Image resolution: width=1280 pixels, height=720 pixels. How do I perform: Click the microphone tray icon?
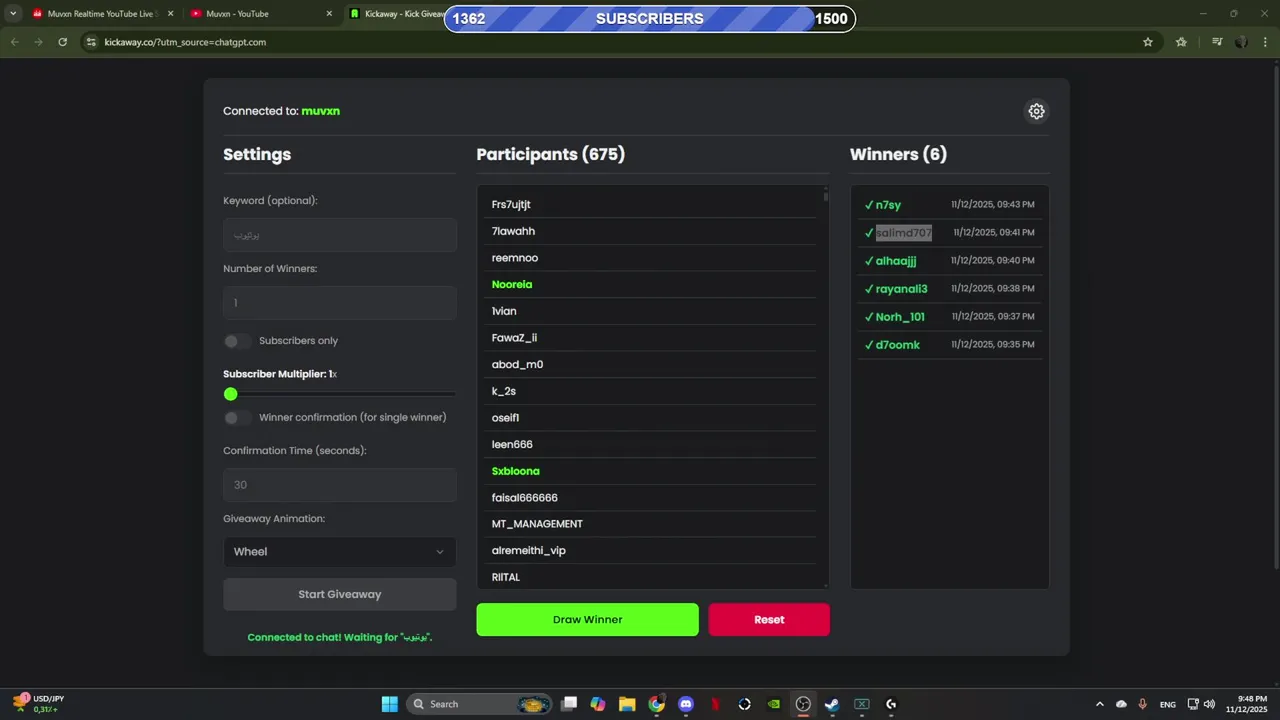pyautogui.click(x=1143, y=704)
